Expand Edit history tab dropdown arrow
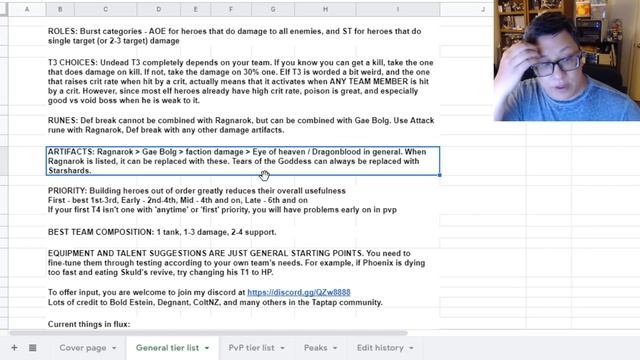This screenshot has width=640, height=360. (411, 348)
